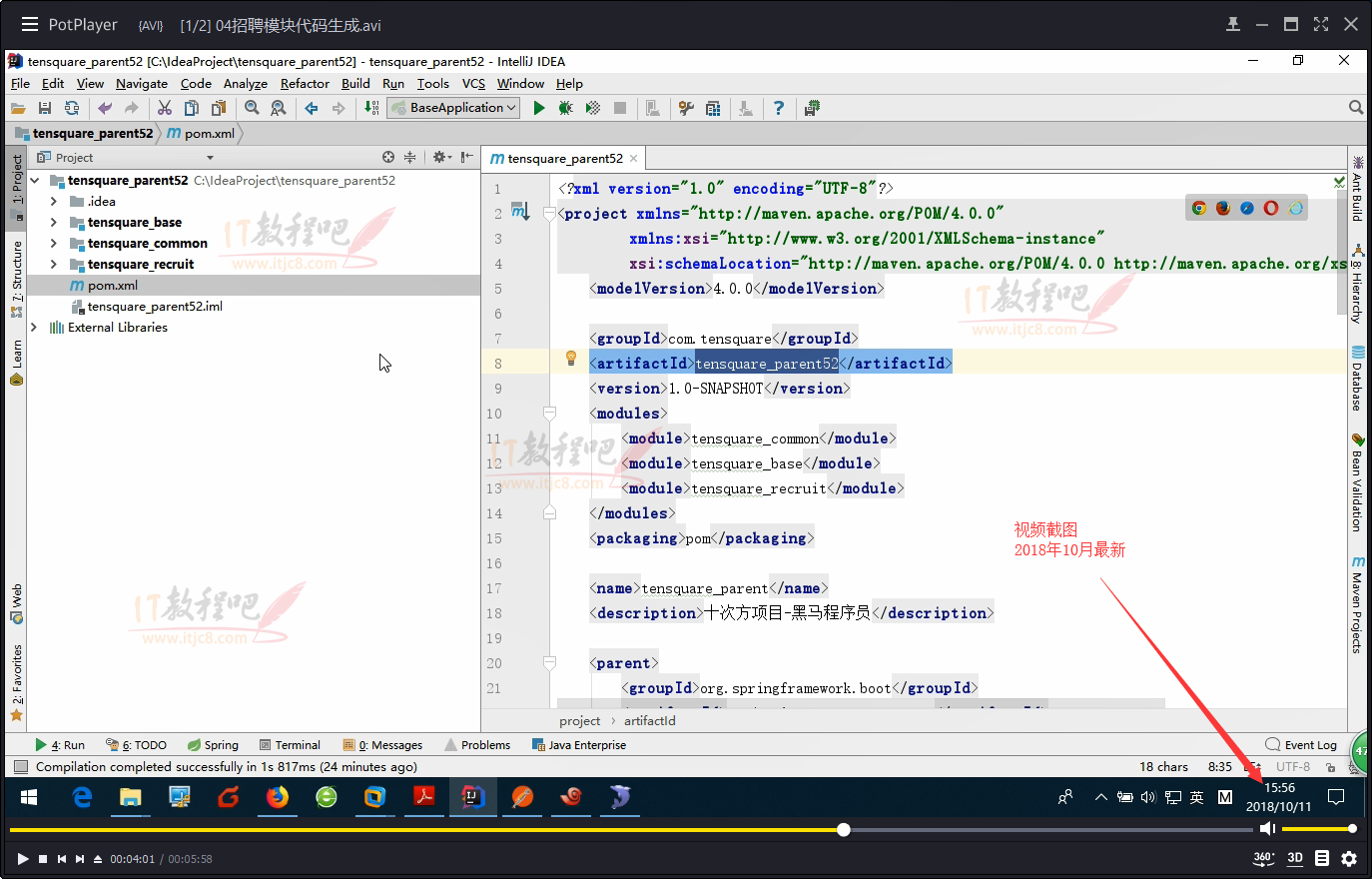Click the Collapse All icon in Project panel

point(409,157)
